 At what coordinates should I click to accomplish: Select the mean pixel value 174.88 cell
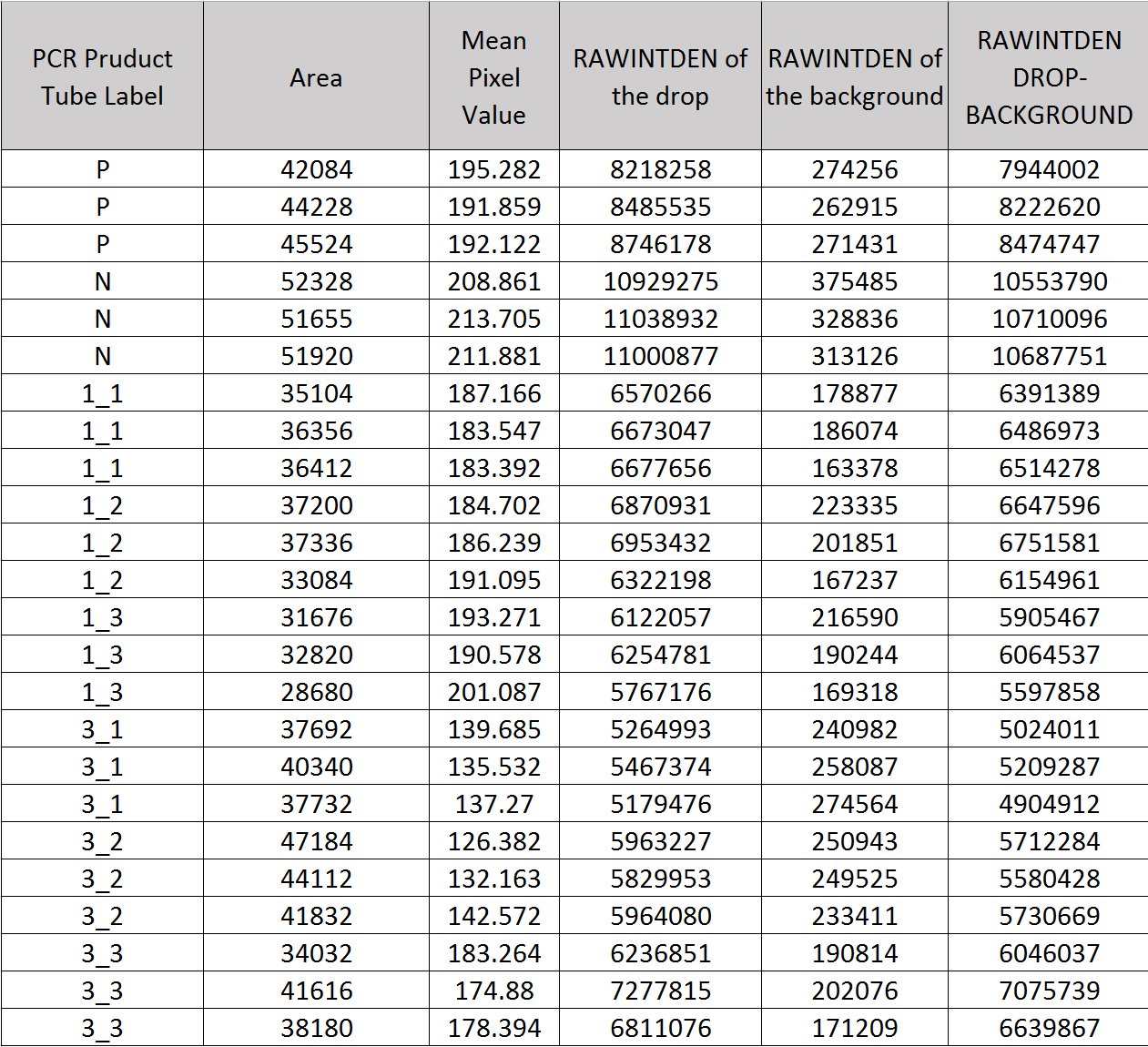pos(493,991)
